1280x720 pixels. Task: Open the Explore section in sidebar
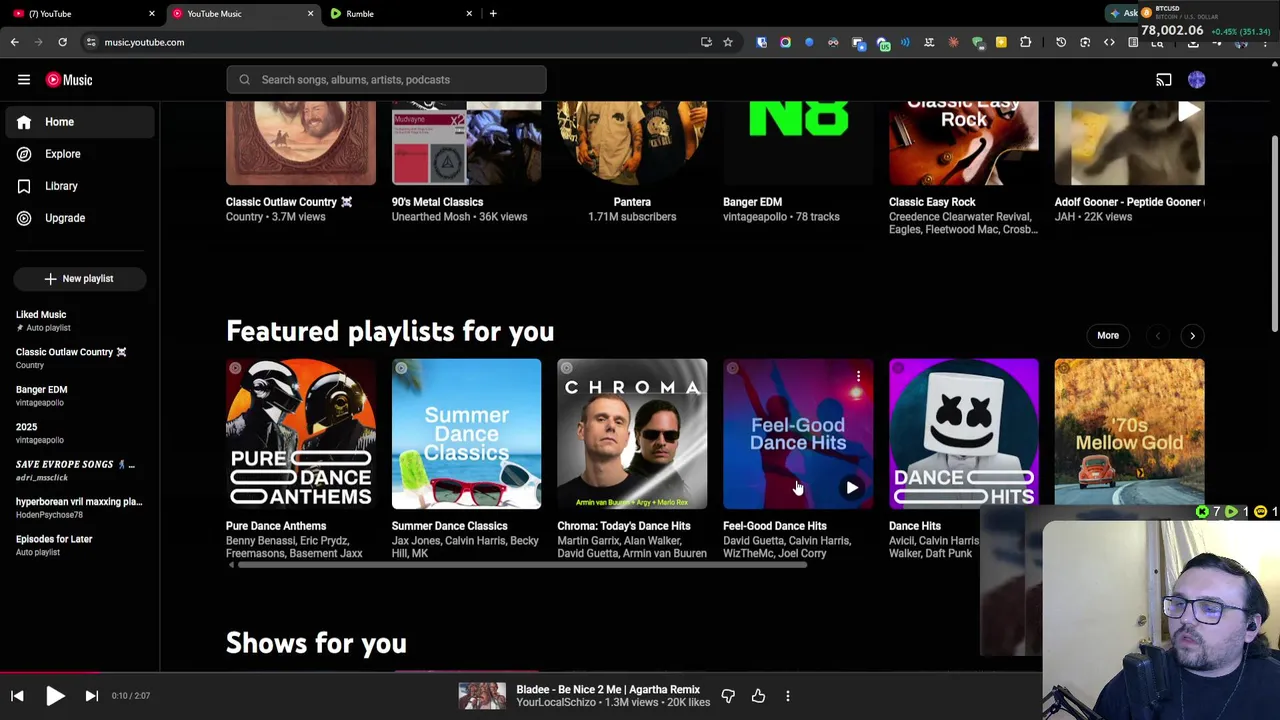click(79, 154)
